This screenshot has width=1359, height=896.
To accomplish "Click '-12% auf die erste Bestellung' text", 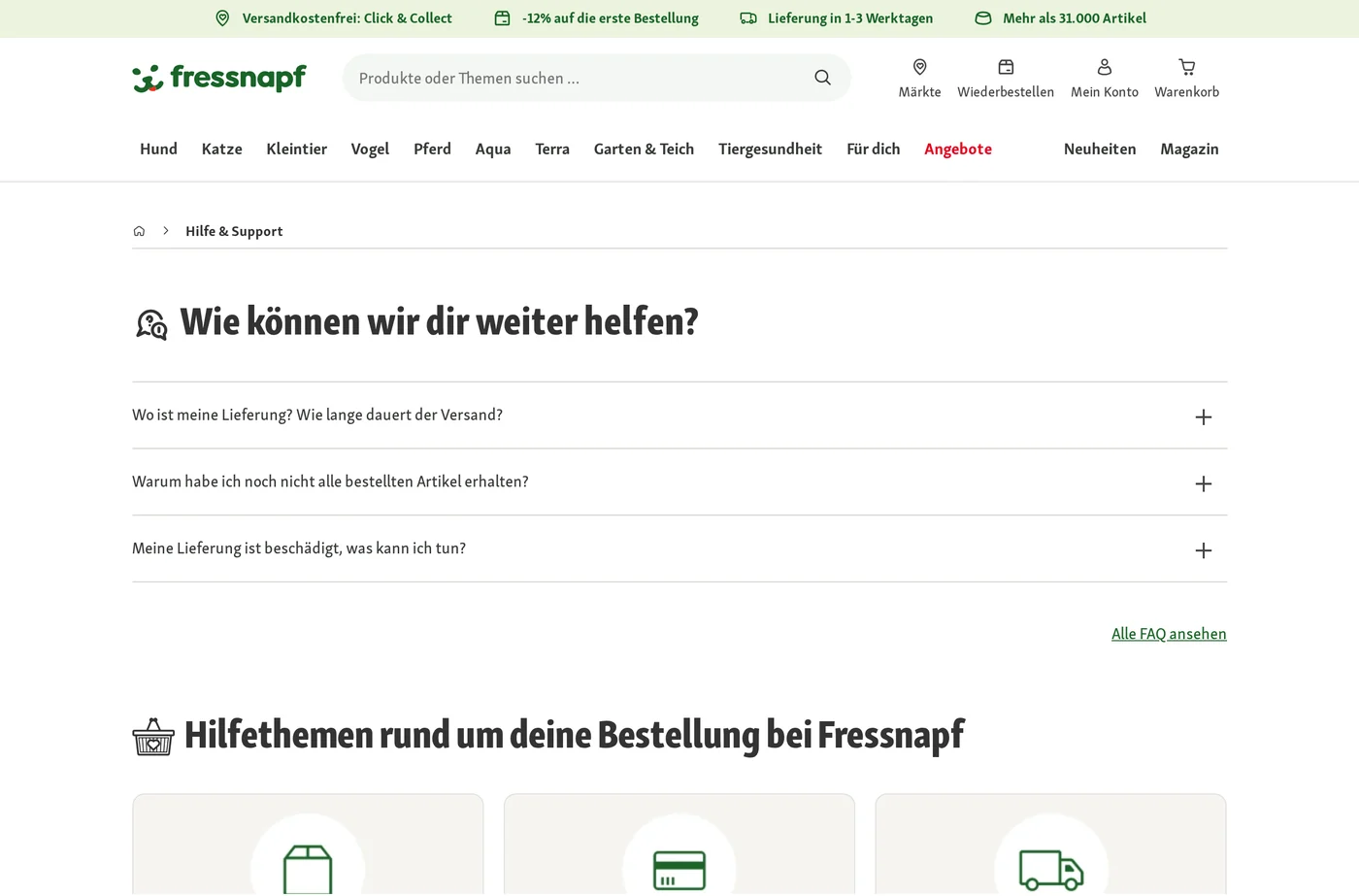I will tap(611, 18).
